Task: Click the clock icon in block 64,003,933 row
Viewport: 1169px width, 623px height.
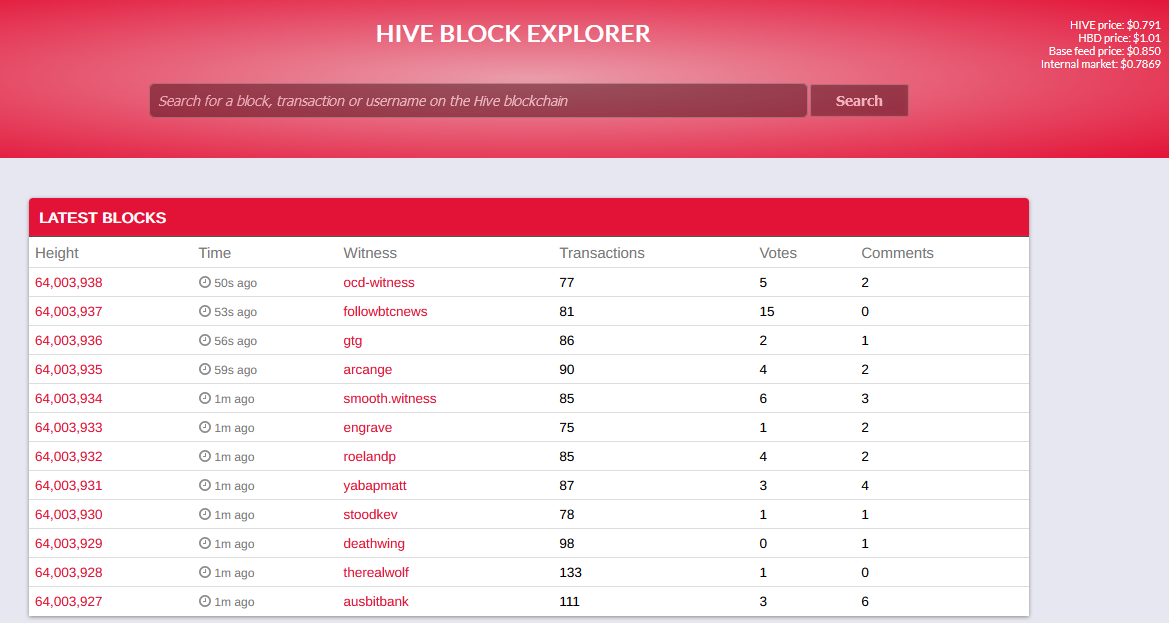Action: pyautogui.click(x=205, y=428)
